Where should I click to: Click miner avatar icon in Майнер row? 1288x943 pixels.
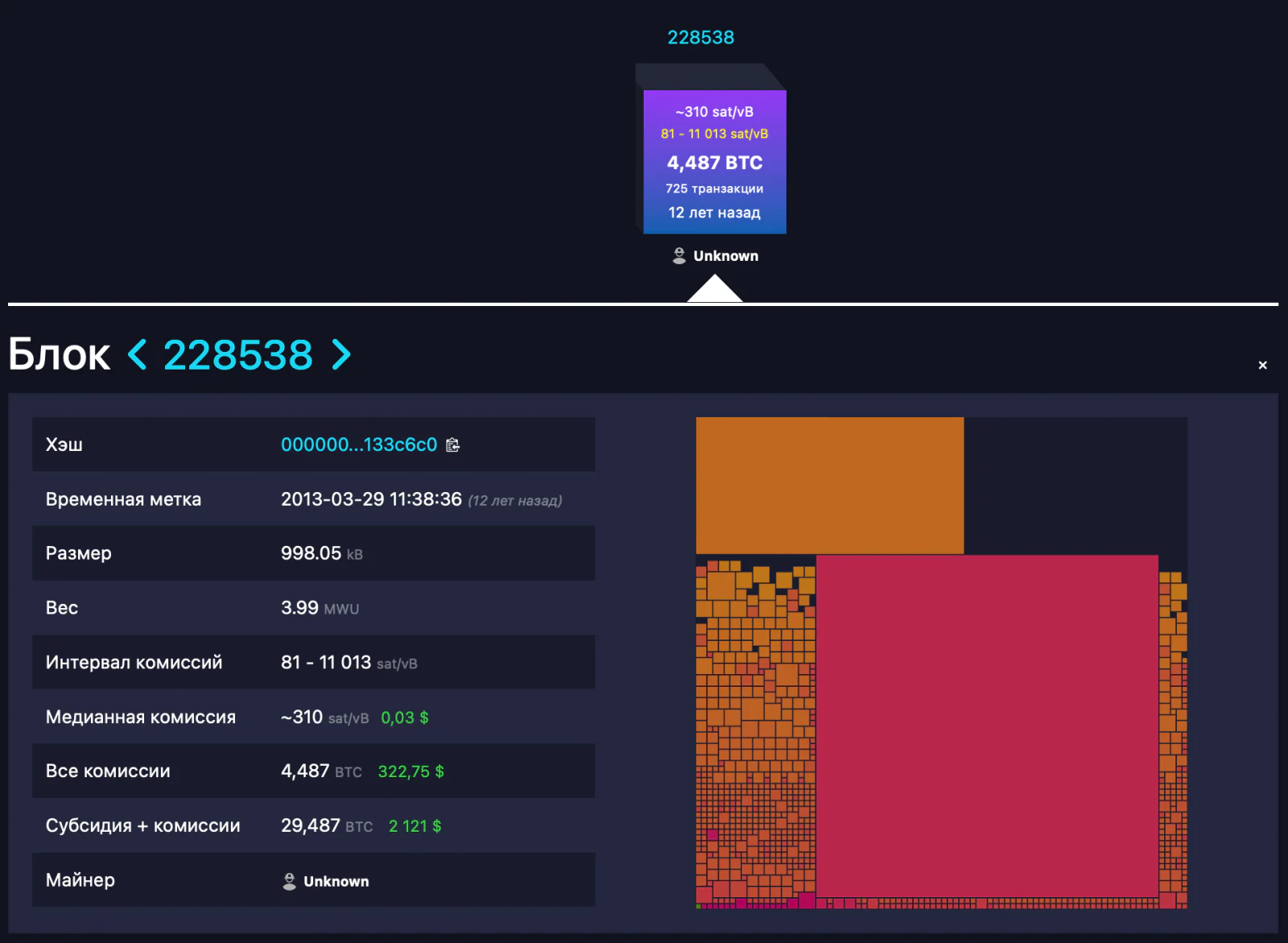pos(289,882)
